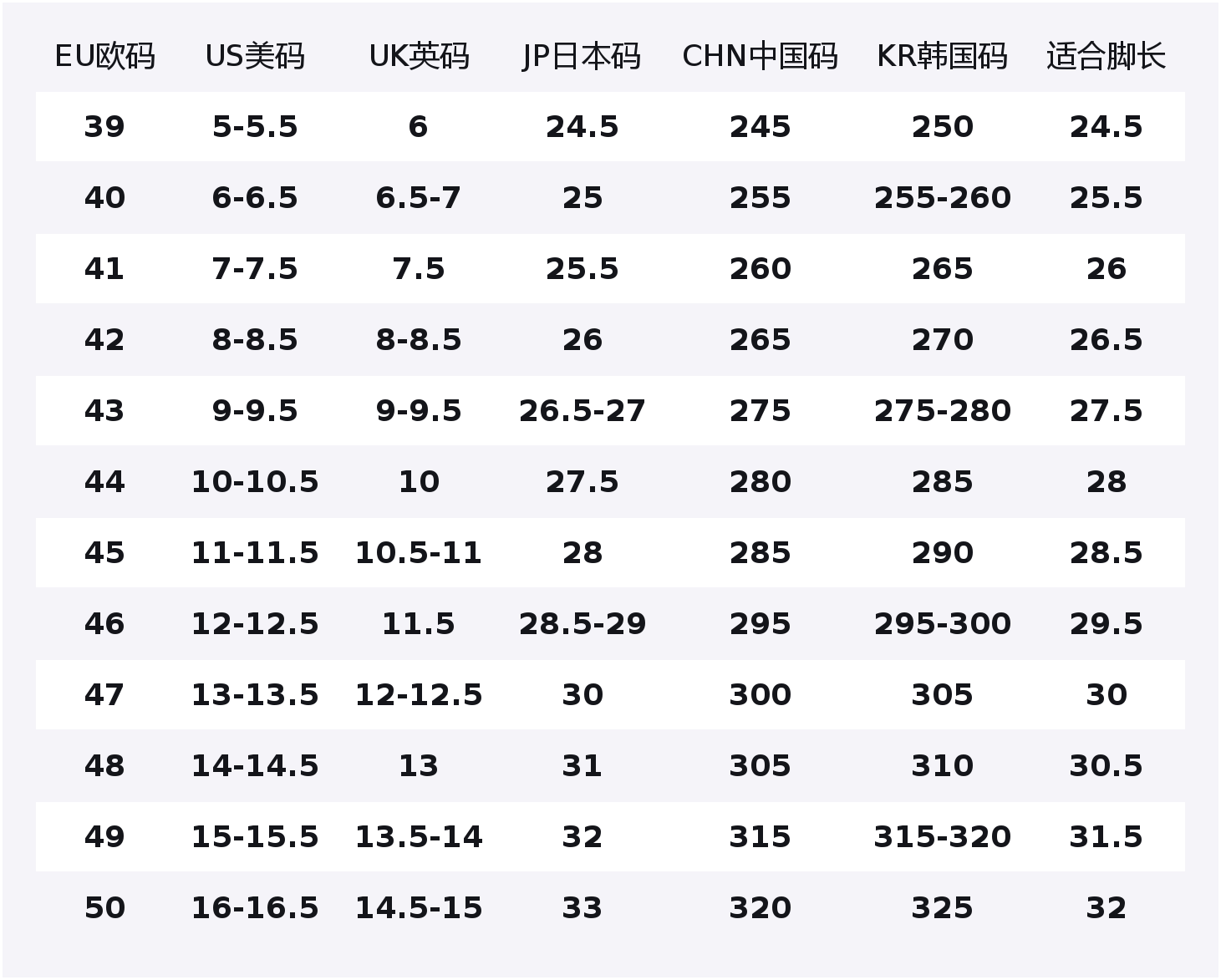Screen dimensions: 1221x980
Task: Click UK size 6.5-7 cell
Action: pyautogui.click(x=419, y=198)
